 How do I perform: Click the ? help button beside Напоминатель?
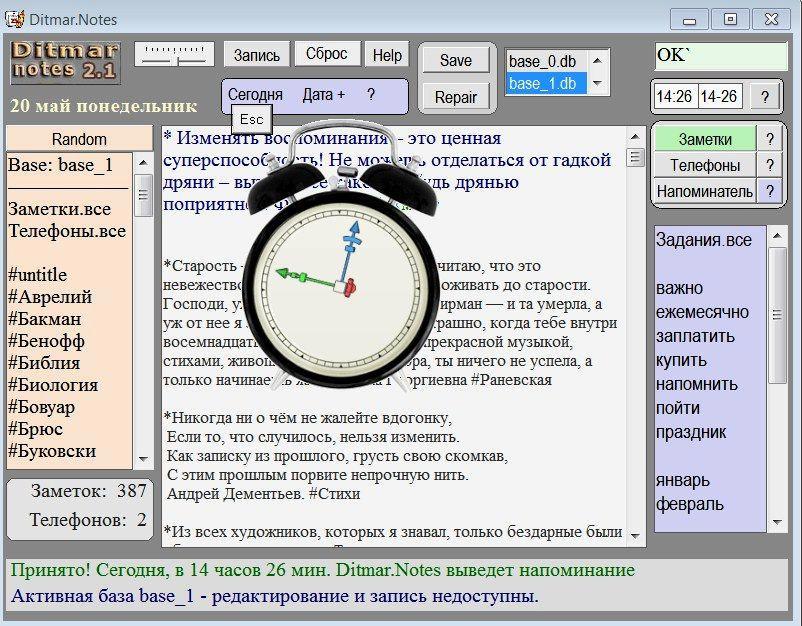point(769,191)
